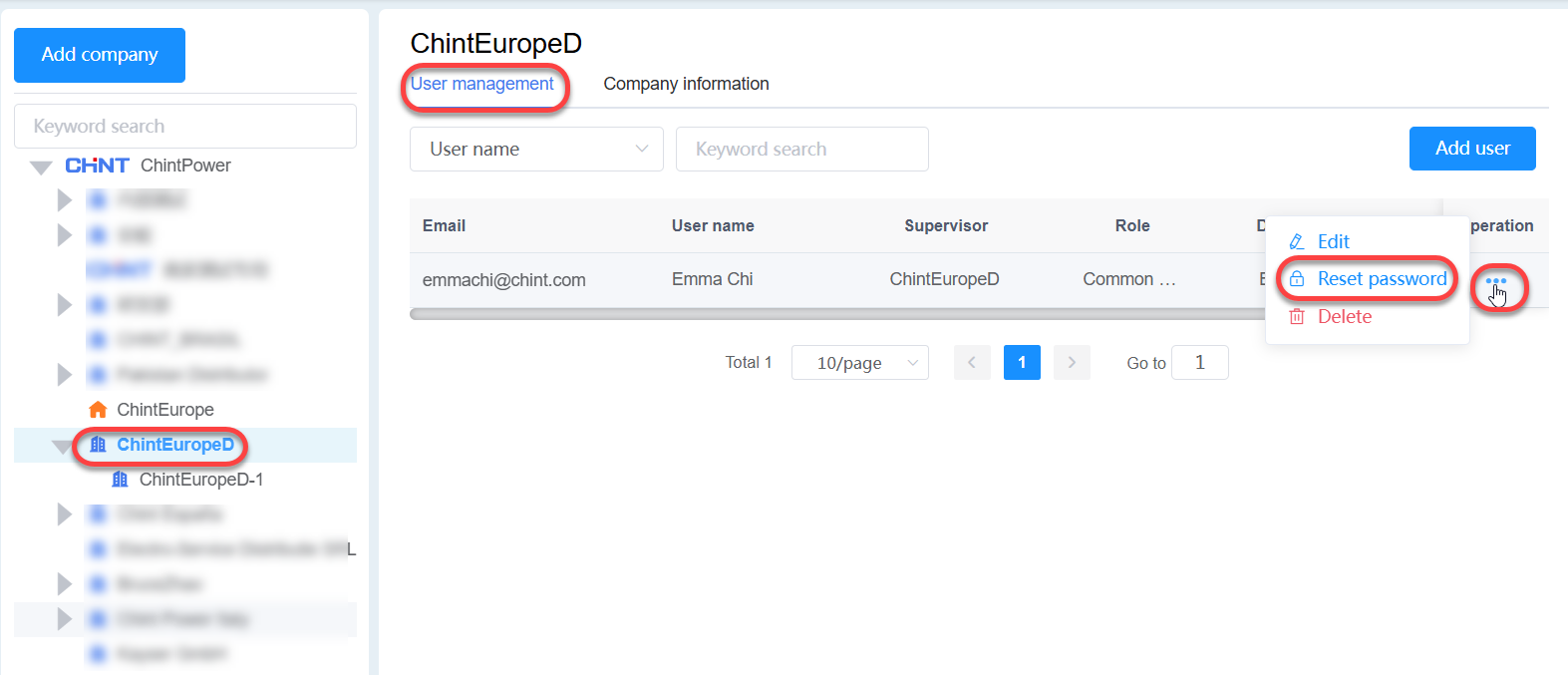Select the ChintEuropeD company in the tree
1568x675 pixels.
(x=175, y=445)
